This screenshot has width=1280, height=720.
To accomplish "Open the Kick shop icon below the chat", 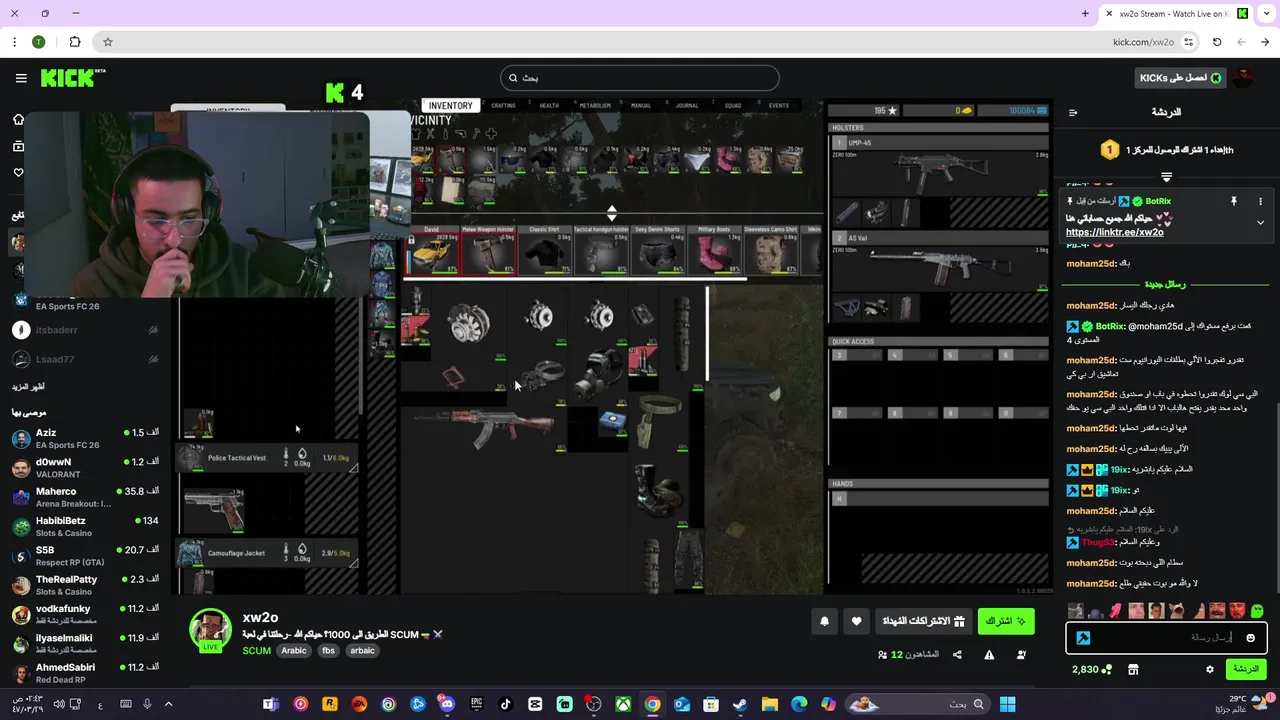I will (1133, 669).
